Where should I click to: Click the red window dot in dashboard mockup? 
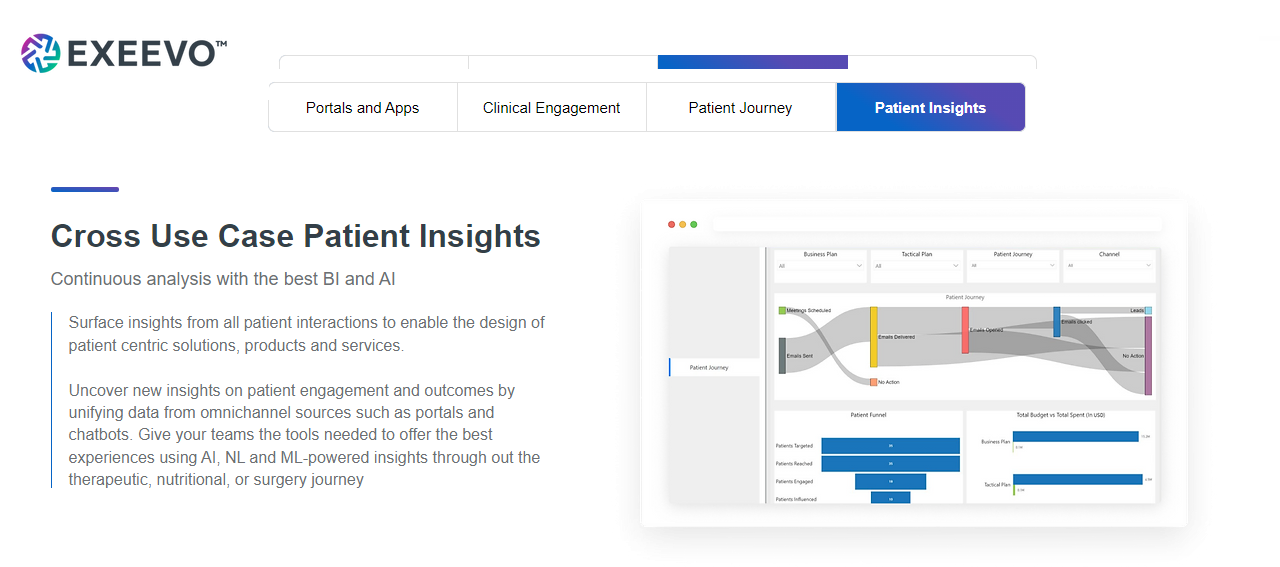(672, 225)
